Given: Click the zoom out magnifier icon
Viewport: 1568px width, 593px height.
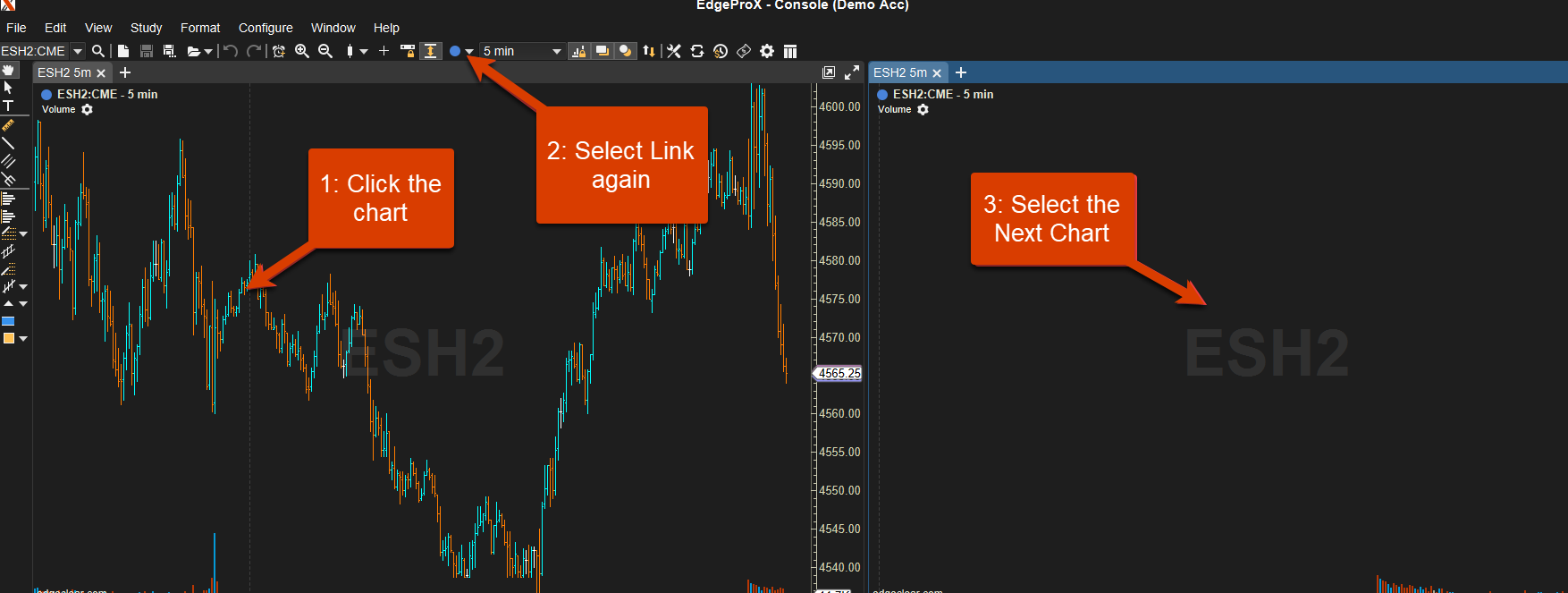Looking at the screenshot, I should 325,51.
